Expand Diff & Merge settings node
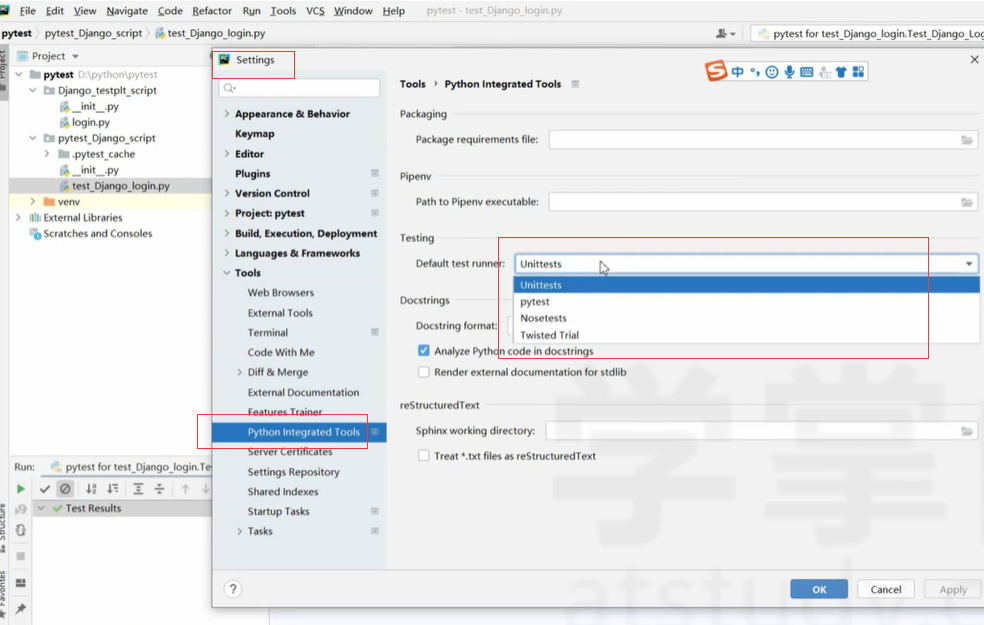 click(x=239, y=372)
